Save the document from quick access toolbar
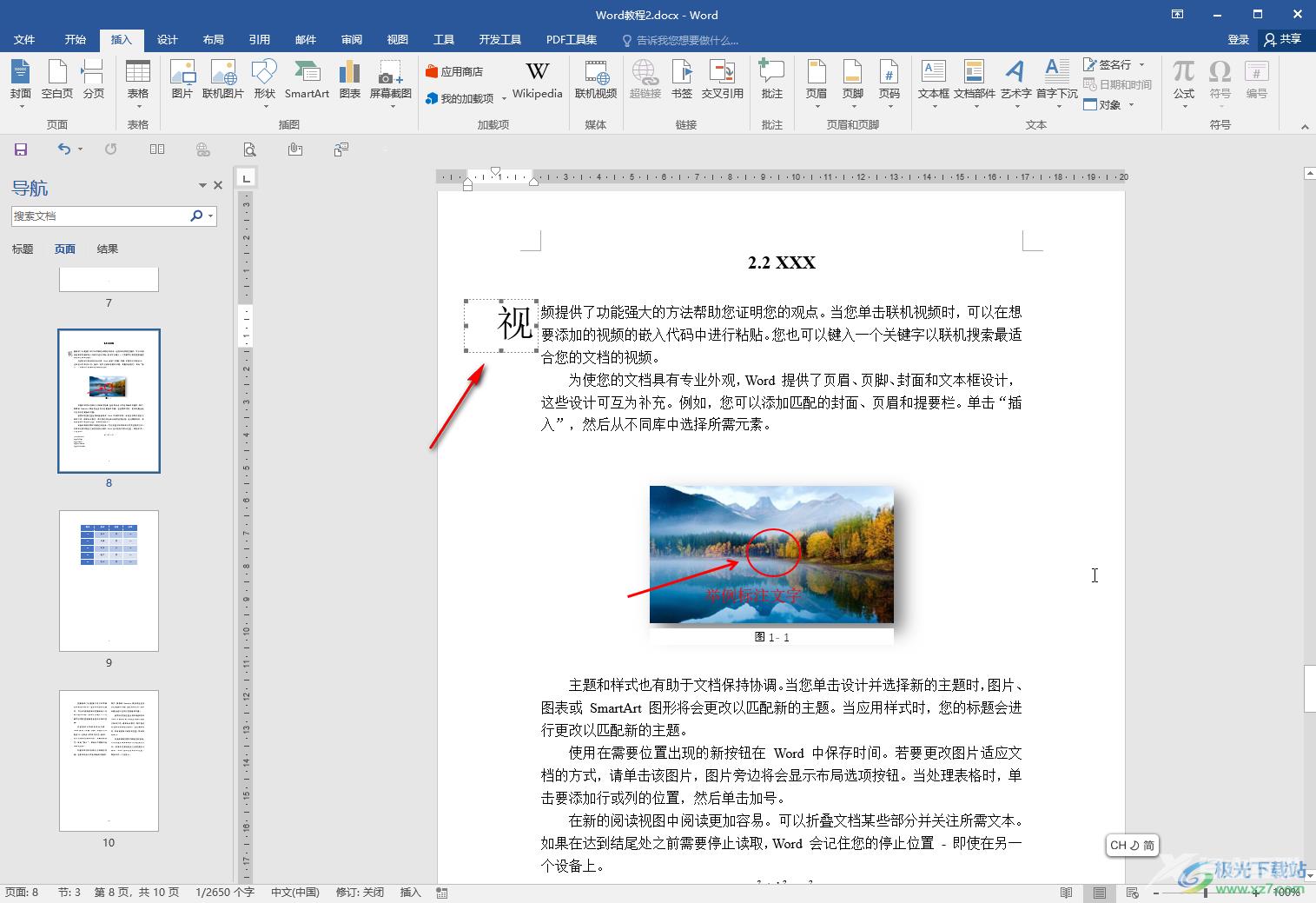This screenshot has width=1316, height=903. click(21, 149)
